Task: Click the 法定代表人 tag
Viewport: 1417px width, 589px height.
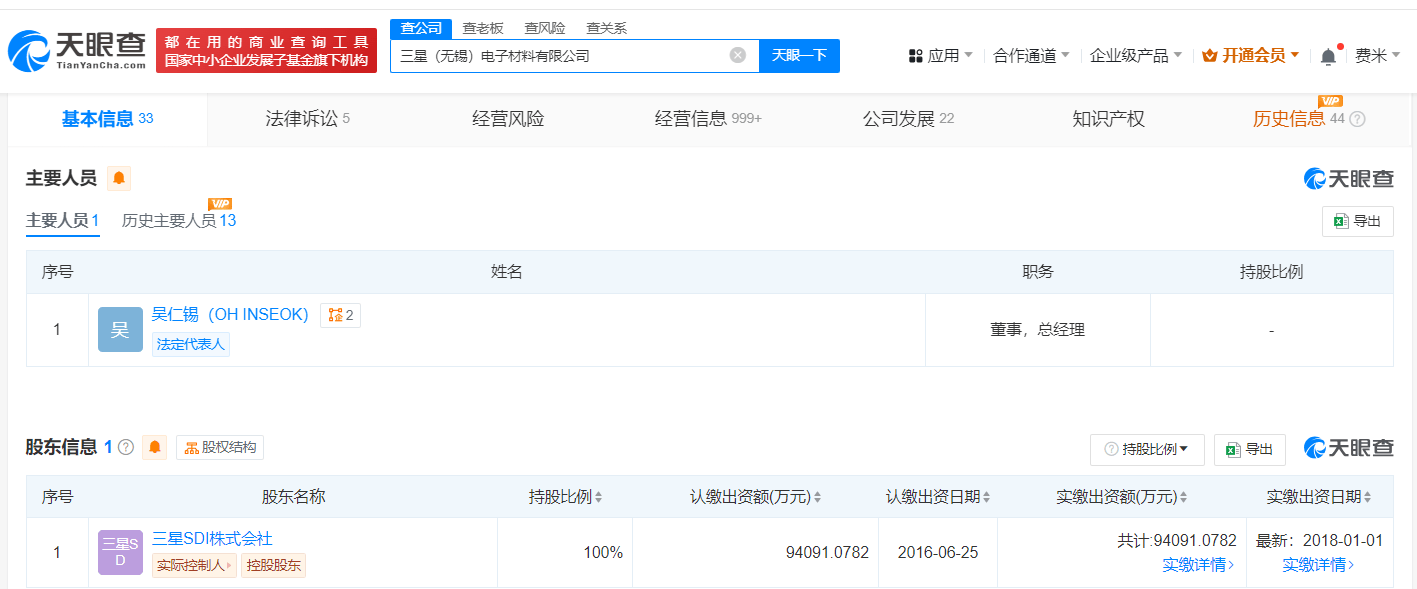Action: 191,344
